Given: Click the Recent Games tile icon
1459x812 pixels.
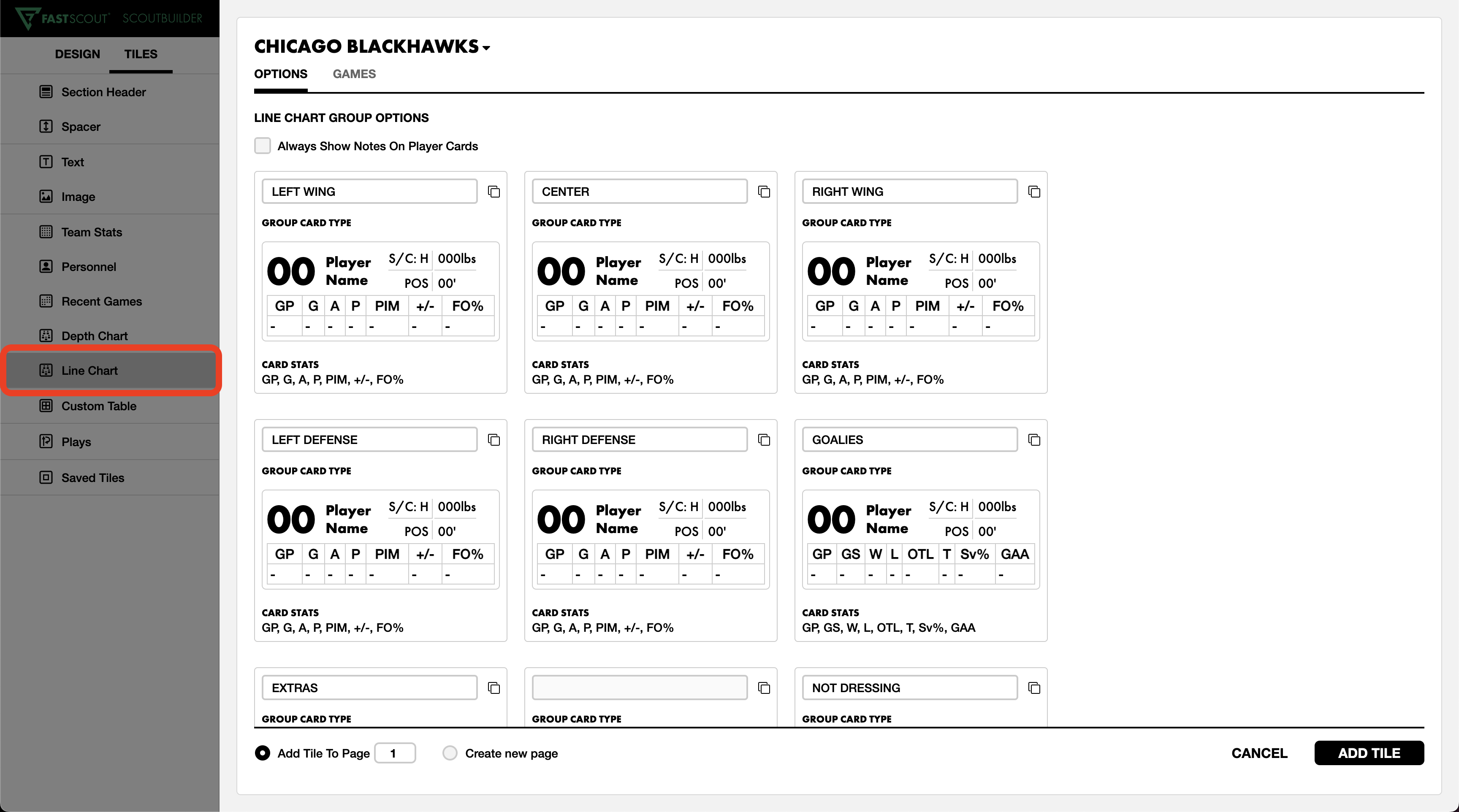Looking at the screenshot, I should pyautogui.click(x=46, y=300).
